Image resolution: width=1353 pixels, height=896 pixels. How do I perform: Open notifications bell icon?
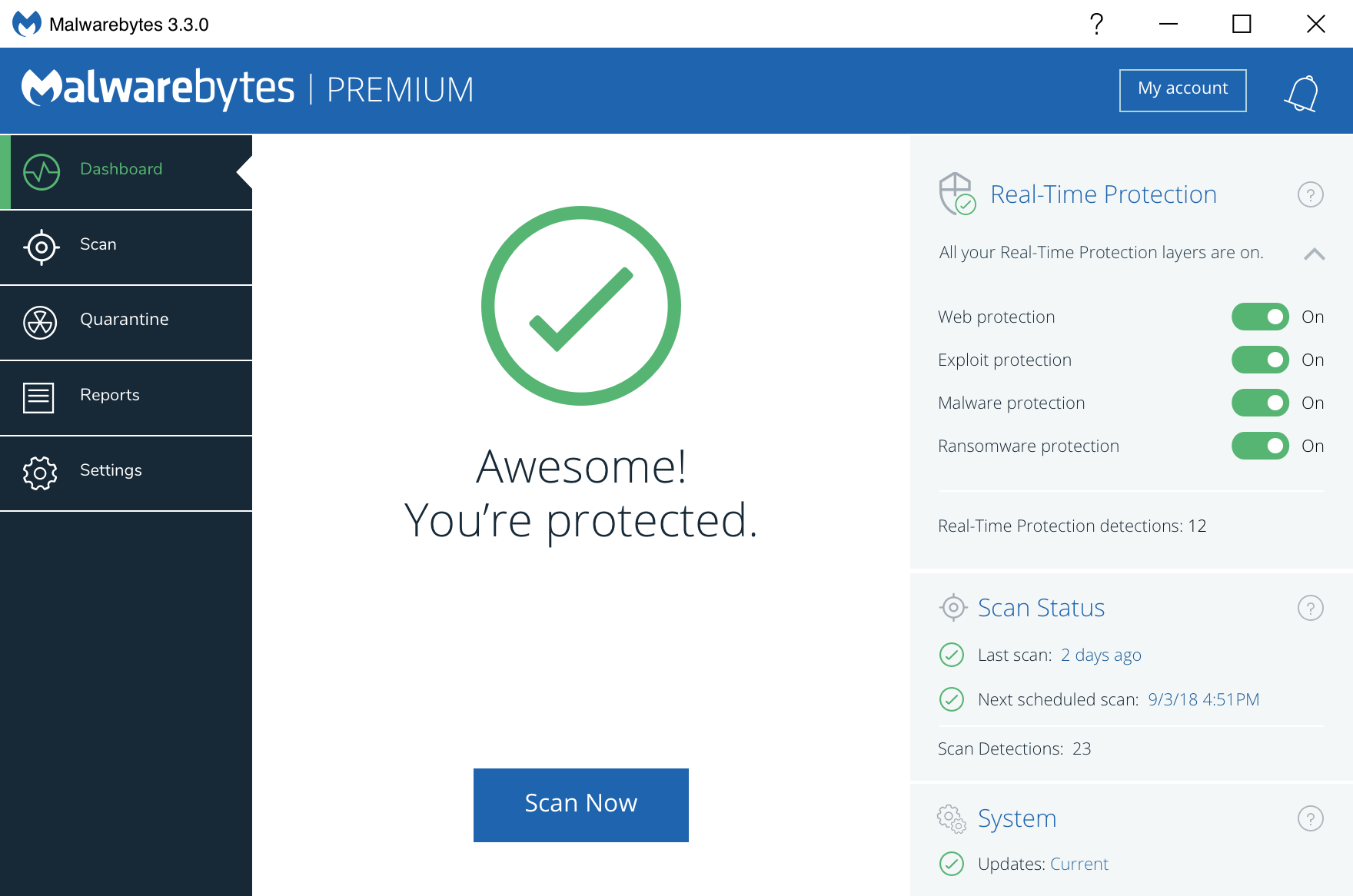[x=1301, y=93]
